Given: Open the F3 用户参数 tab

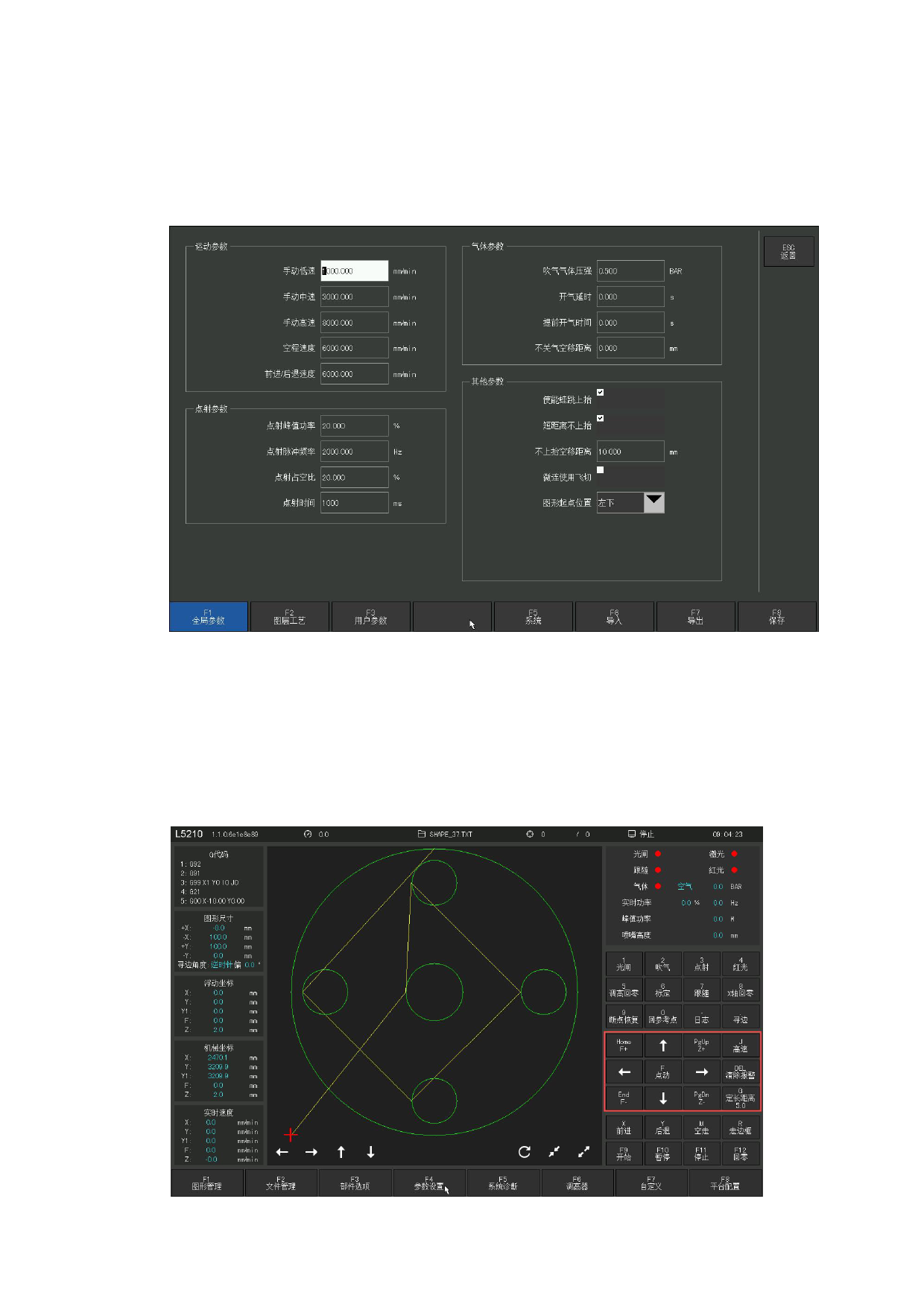Looking at the screenshot, I should [370, 617].
